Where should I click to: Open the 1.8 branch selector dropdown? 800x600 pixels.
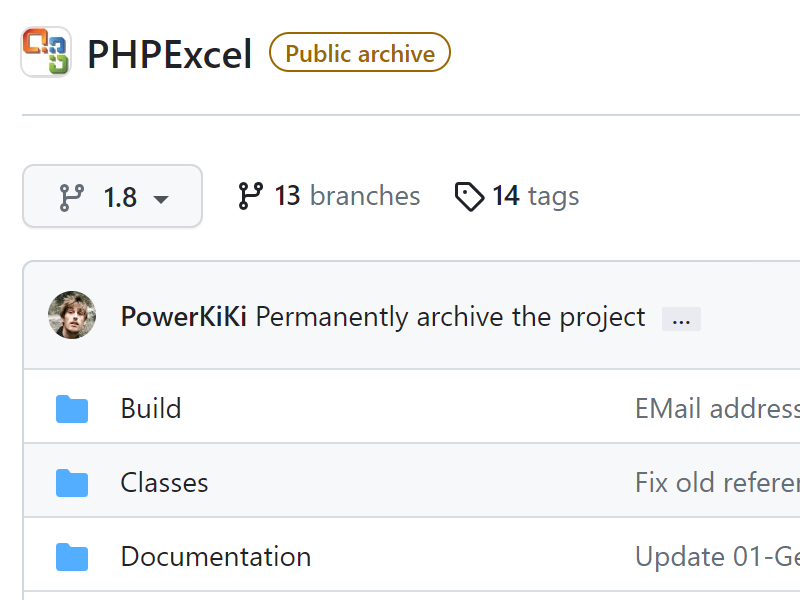click(x=112, y=196)
